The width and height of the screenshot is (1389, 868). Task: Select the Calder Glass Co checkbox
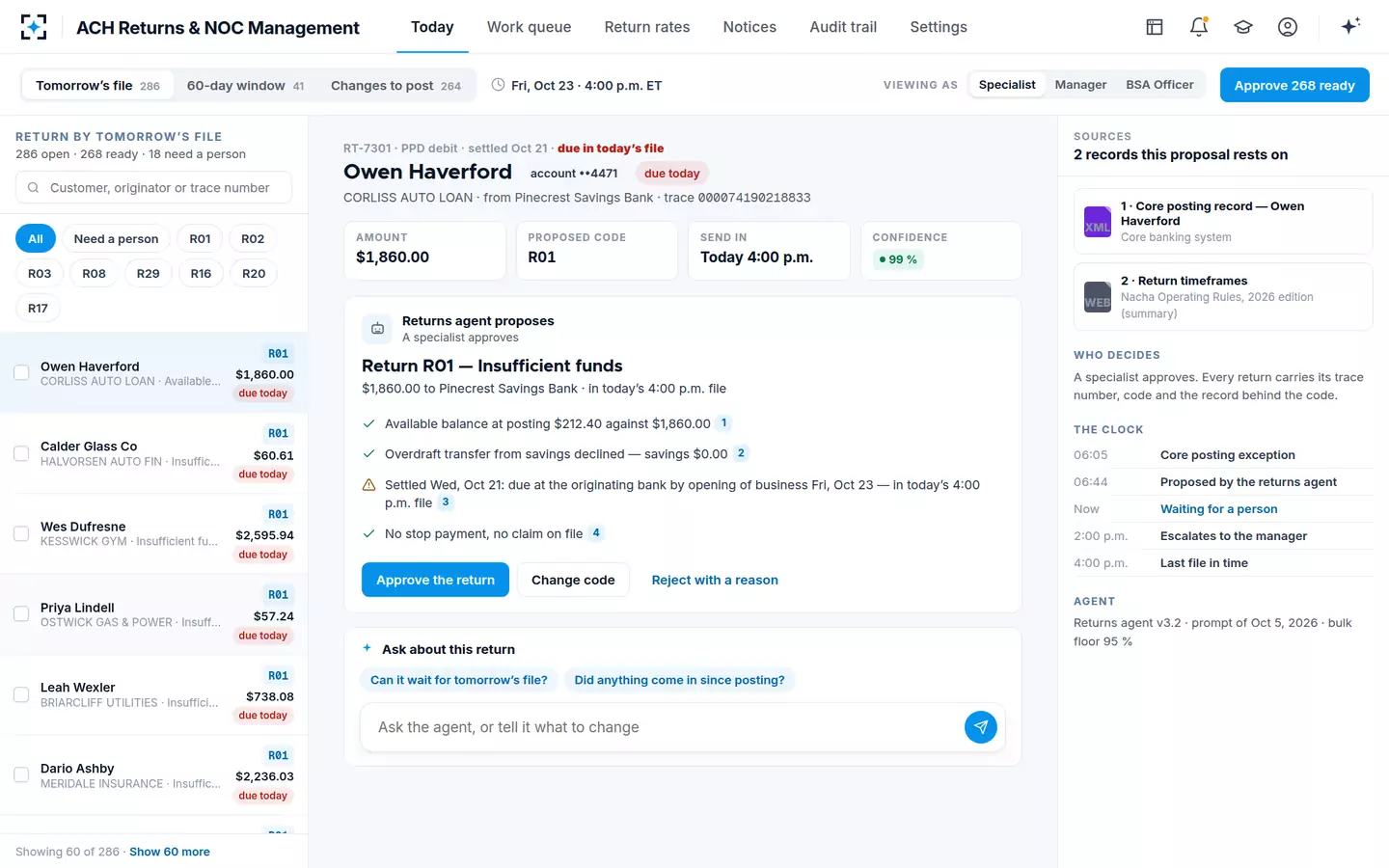click(21, 453)
